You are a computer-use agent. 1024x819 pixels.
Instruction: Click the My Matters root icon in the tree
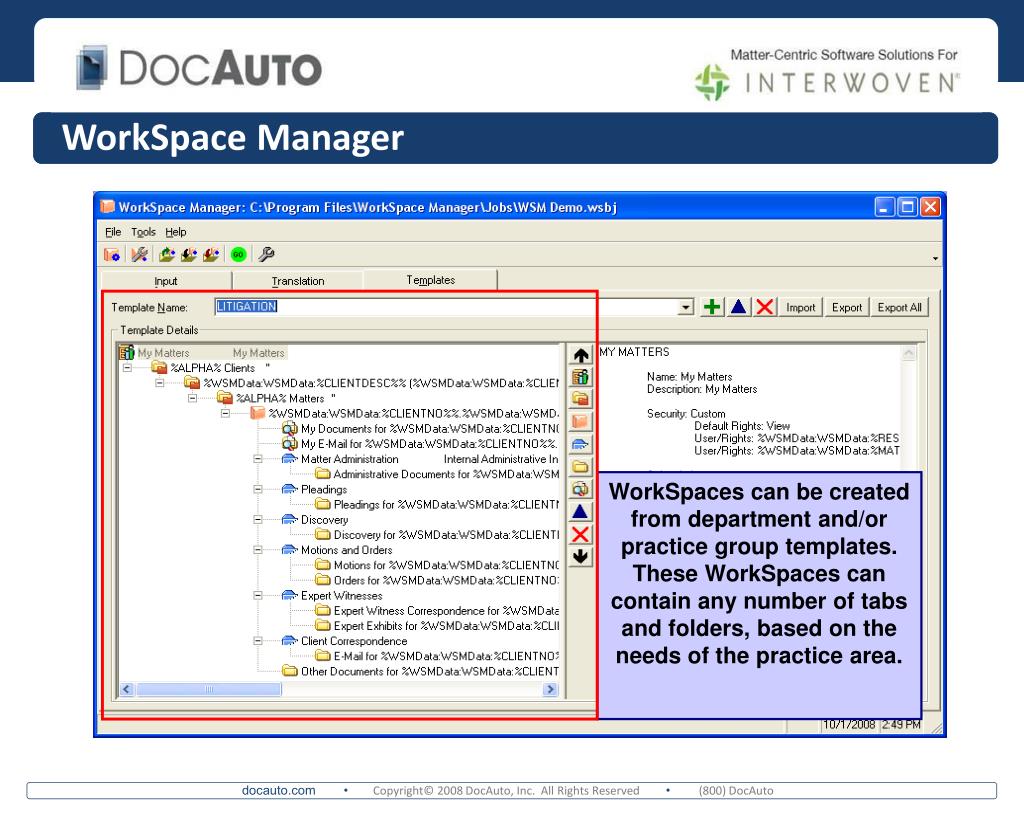tap(127, 353)
